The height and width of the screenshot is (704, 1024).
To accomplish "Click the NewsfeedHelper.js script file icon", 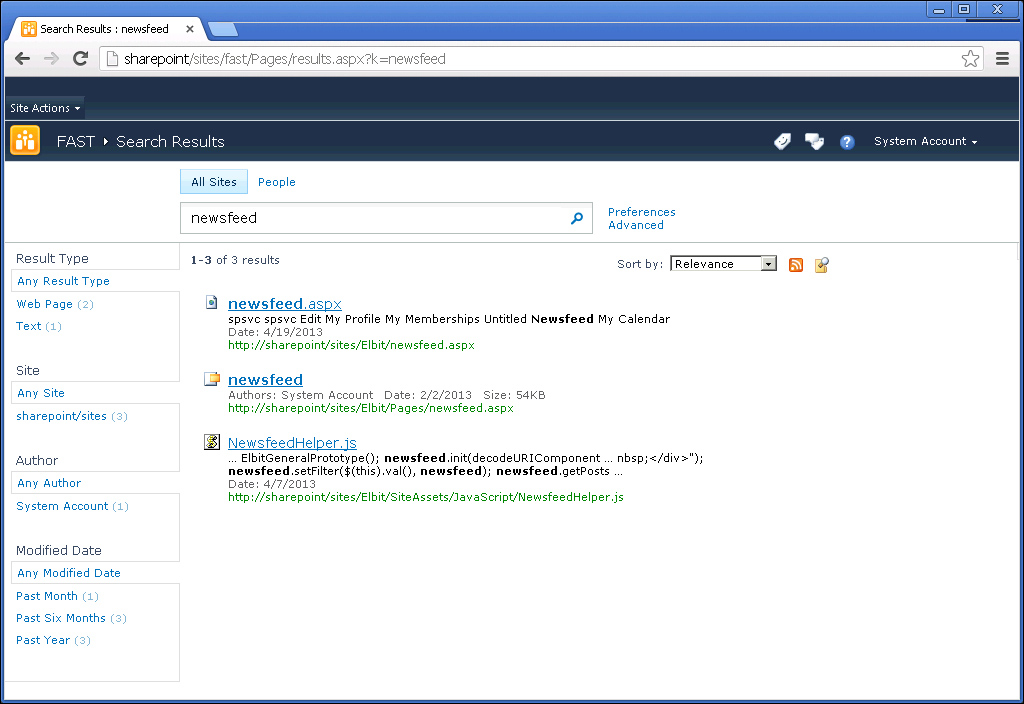I will [212, 442].
